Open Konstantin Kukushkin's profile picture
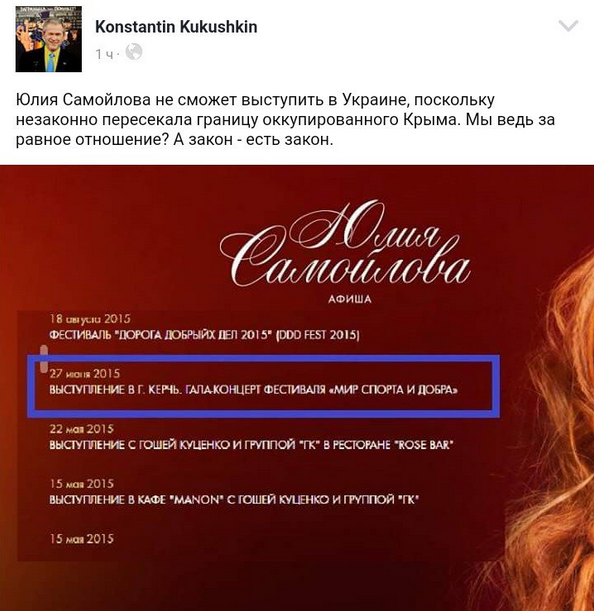This screenshot has width=594, height=611. 49,39
